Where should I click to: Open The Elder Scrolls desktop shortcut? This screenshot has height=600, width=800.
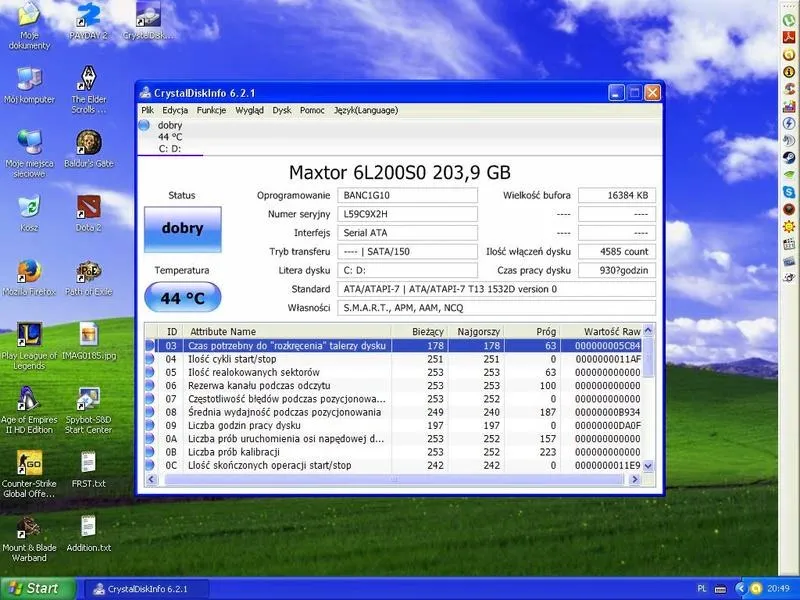click(88, 89)
